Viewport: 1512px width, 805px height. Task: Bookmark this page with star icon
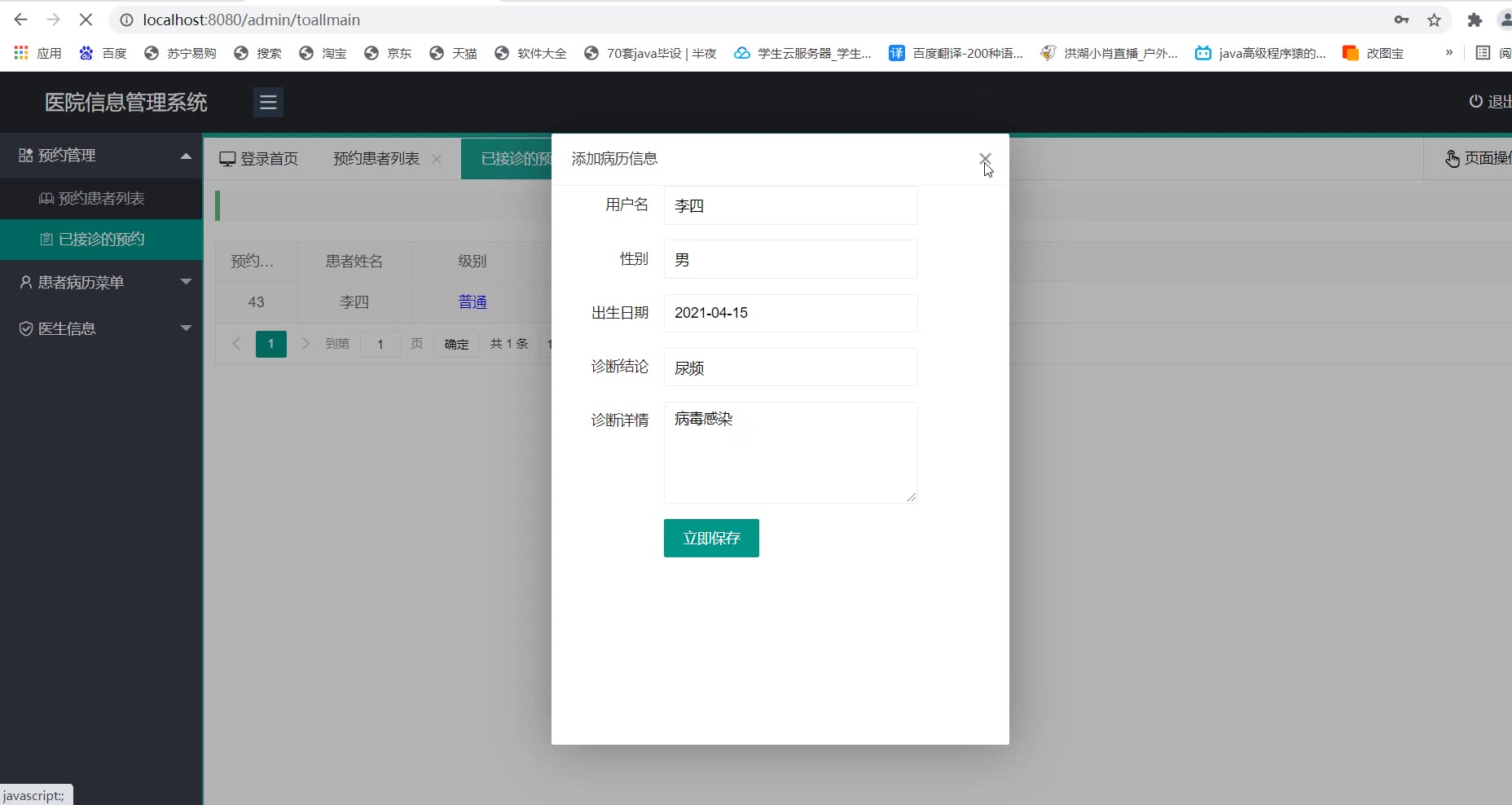coord(1435,20)
